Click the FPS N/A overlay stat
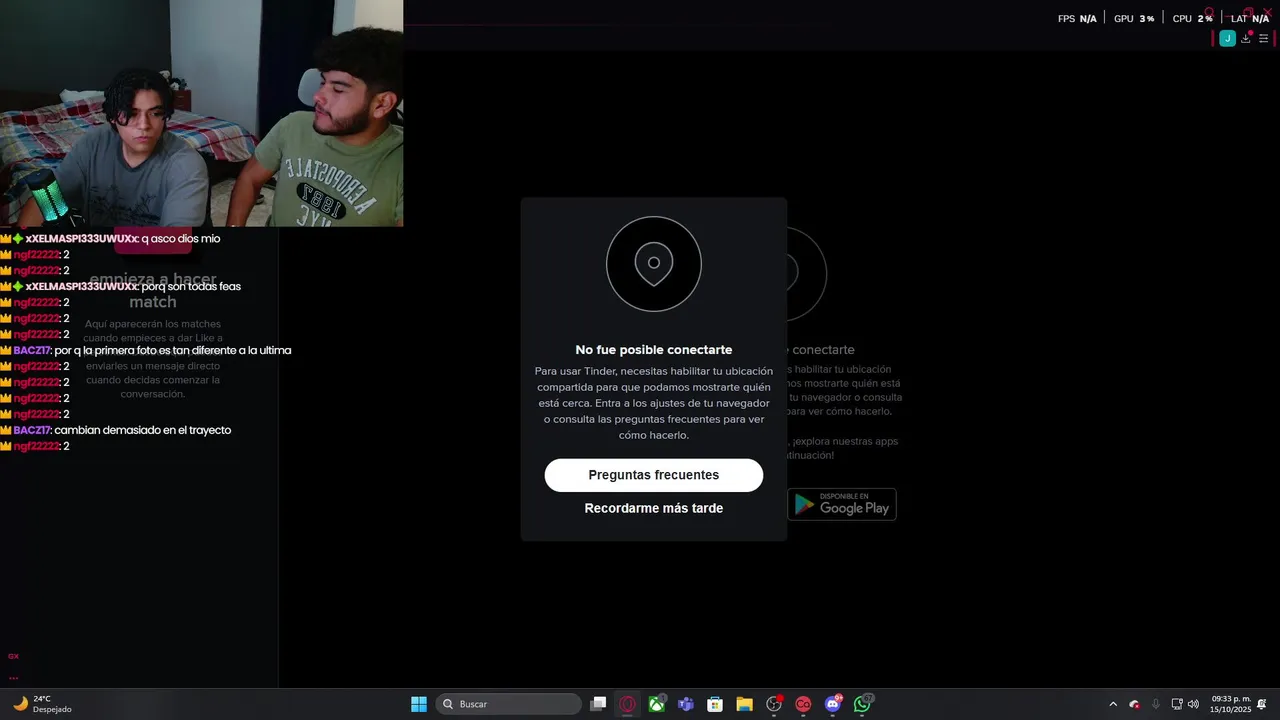 (x=1077, y=19)
